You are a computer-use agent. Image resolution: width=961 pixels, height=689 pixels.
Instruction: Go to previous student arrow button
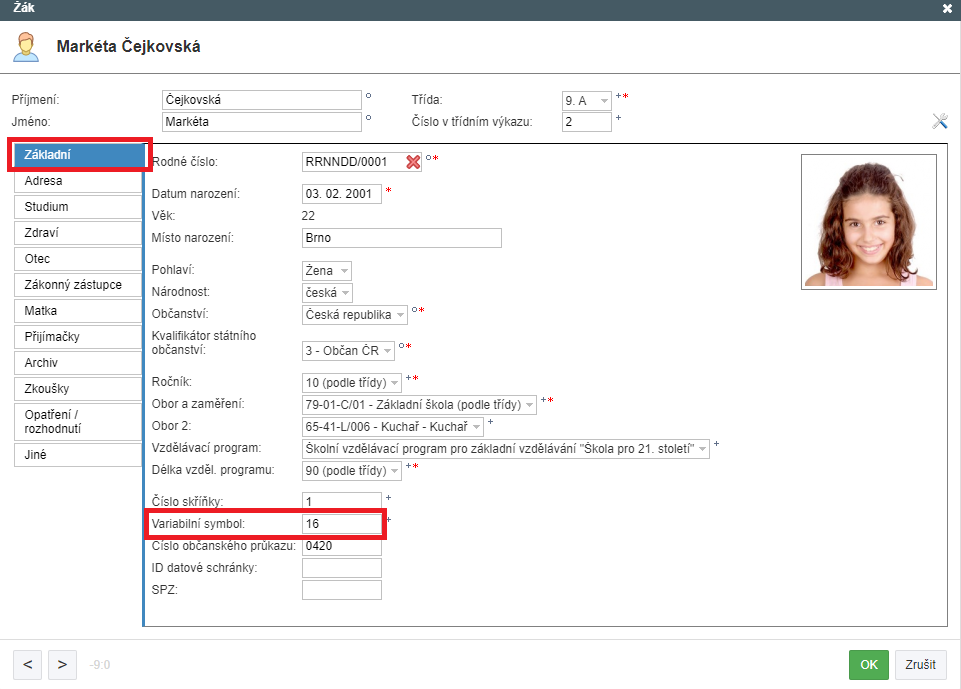(x=28, y=665)
